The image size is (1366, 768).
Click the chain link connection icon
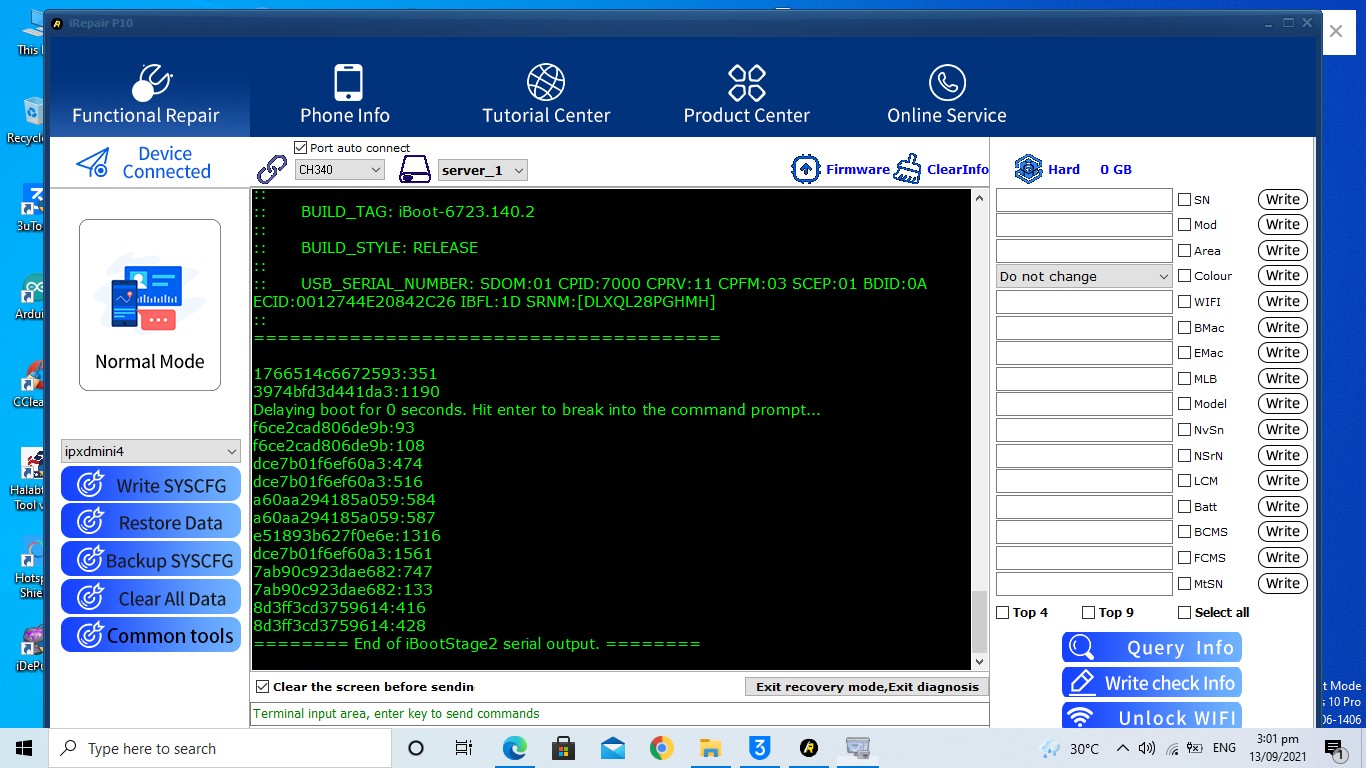point(272,169)
